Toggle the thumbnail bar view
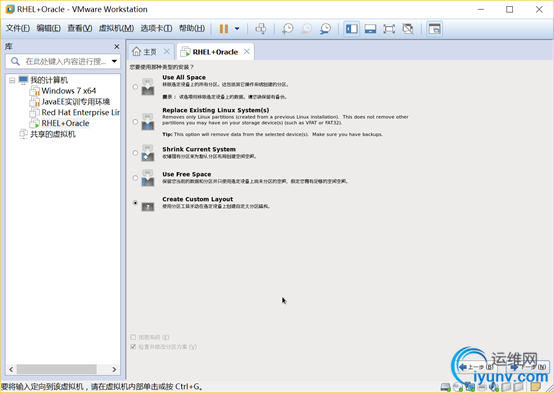The image size is (554, 393). click(370, 29)
